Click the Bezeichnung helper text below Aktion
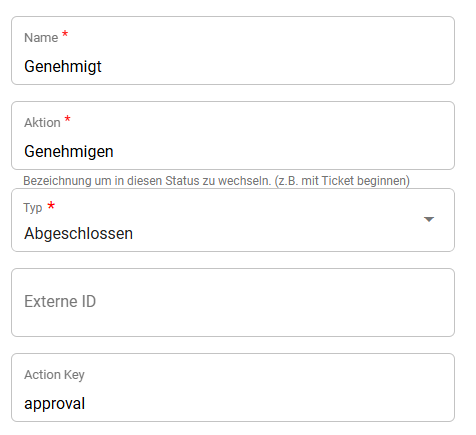Viewport: 476px width, 435px height. 216,181
